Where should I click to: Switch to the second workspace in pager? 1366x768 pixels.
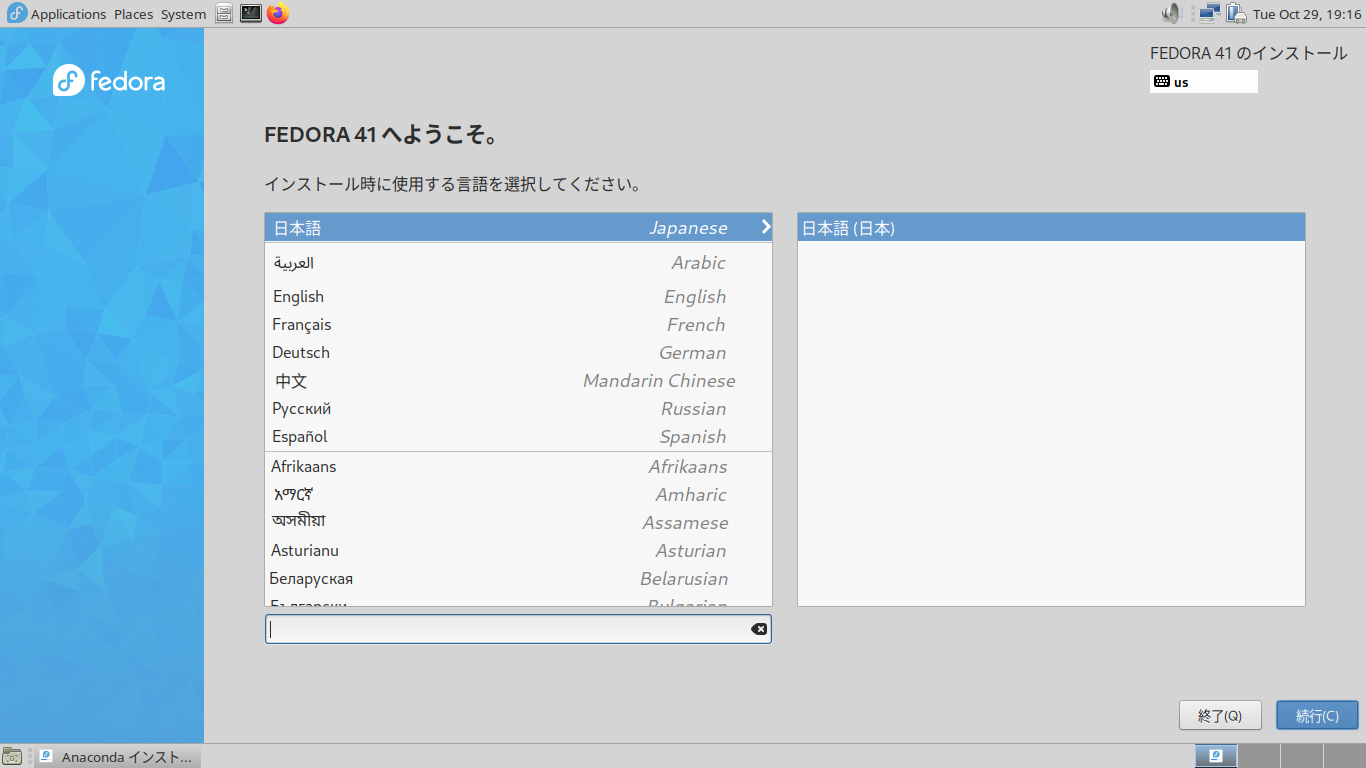[1258, 756]
